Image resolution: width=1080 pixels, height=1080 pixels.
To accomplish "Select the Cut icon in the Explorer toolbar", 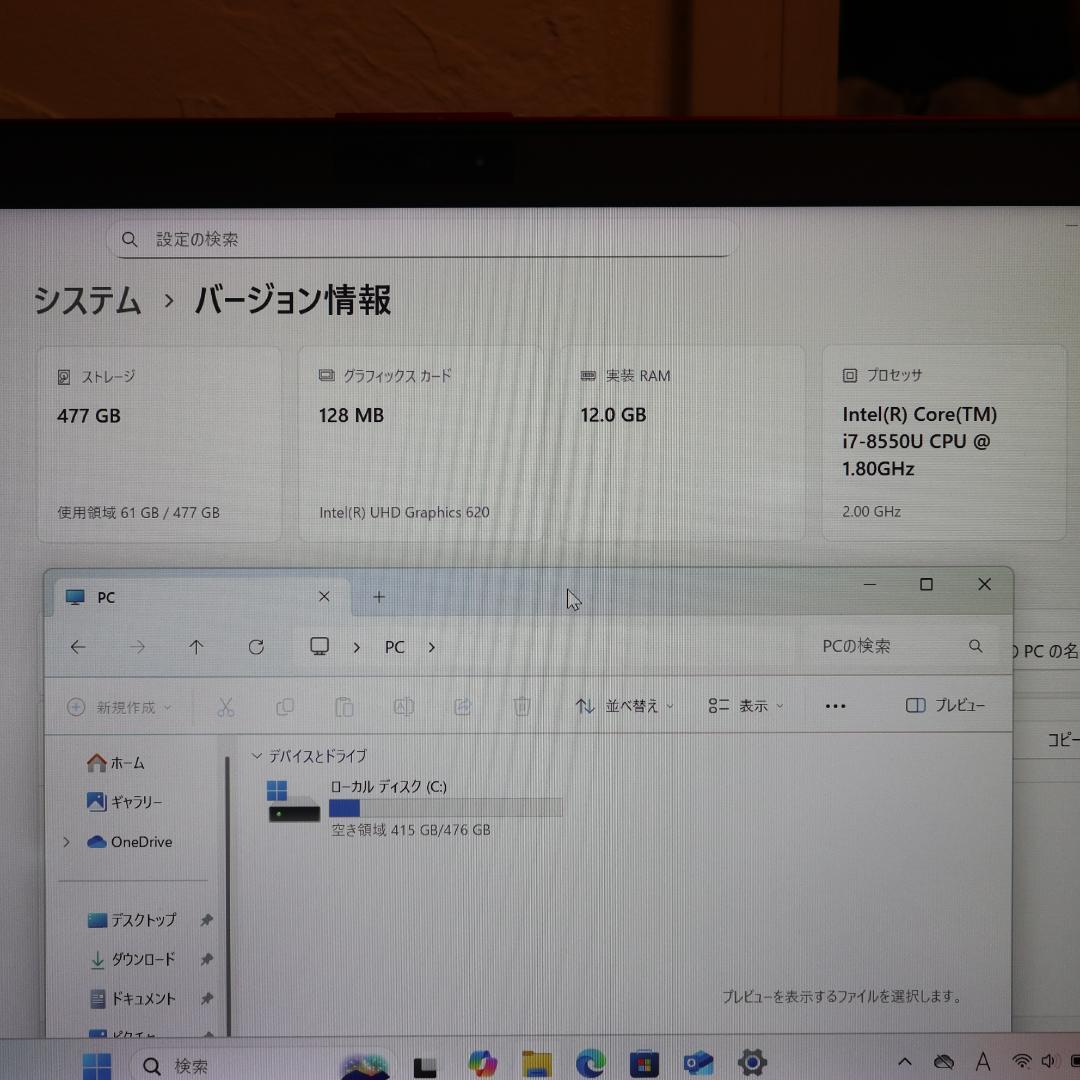I will (226, 706).
